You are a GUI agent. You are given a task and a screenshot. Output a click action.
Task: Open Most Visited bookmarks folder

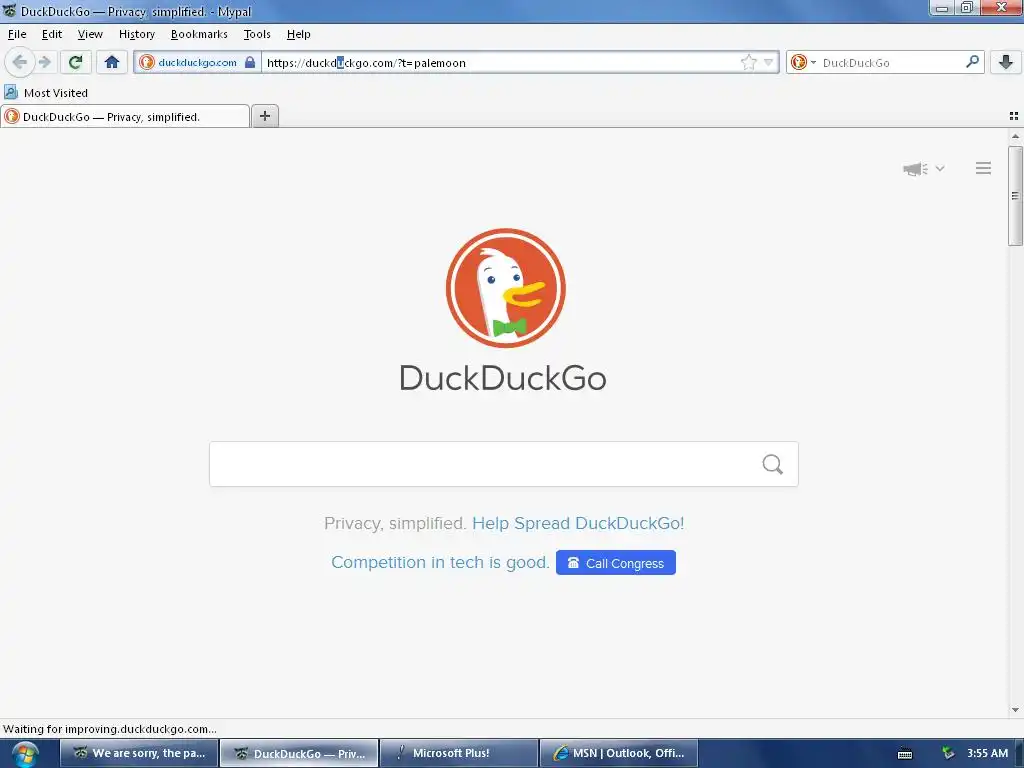46,93
